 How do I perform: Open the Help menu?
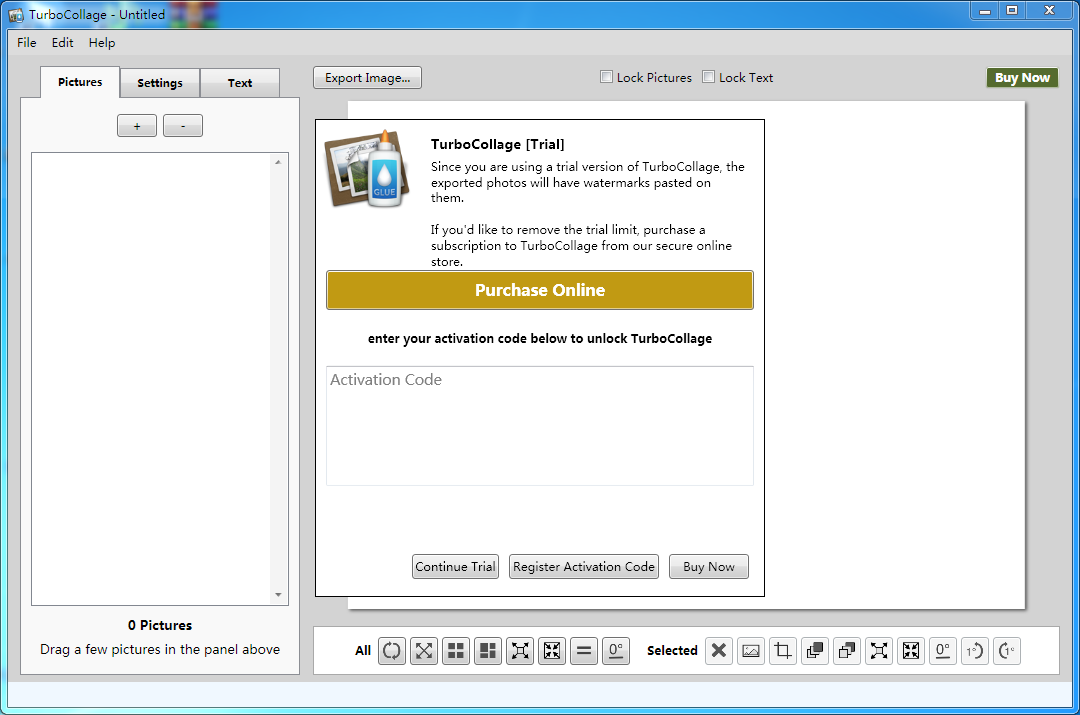pyautogui.click(x=102, y=43)
